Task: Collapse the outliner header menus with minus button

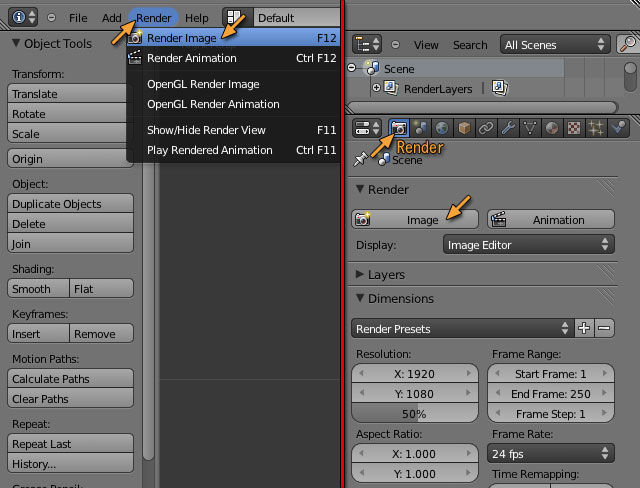Action: point(398,45)
